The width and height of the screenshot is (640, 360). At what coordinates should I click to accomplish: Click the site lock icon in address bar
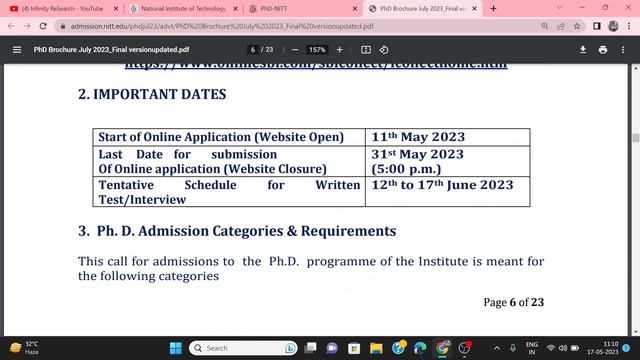(x=62, y=26)
